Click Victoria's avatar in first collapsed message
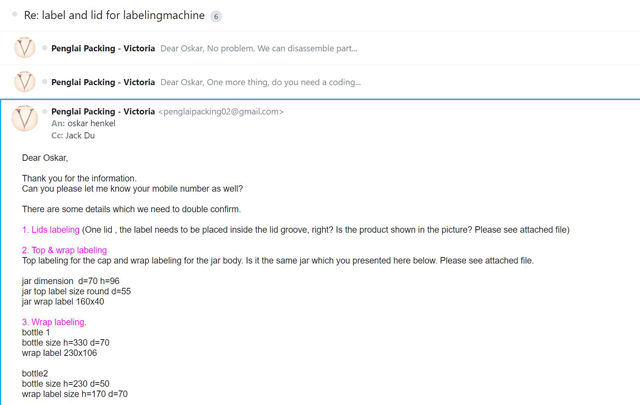 24,48
